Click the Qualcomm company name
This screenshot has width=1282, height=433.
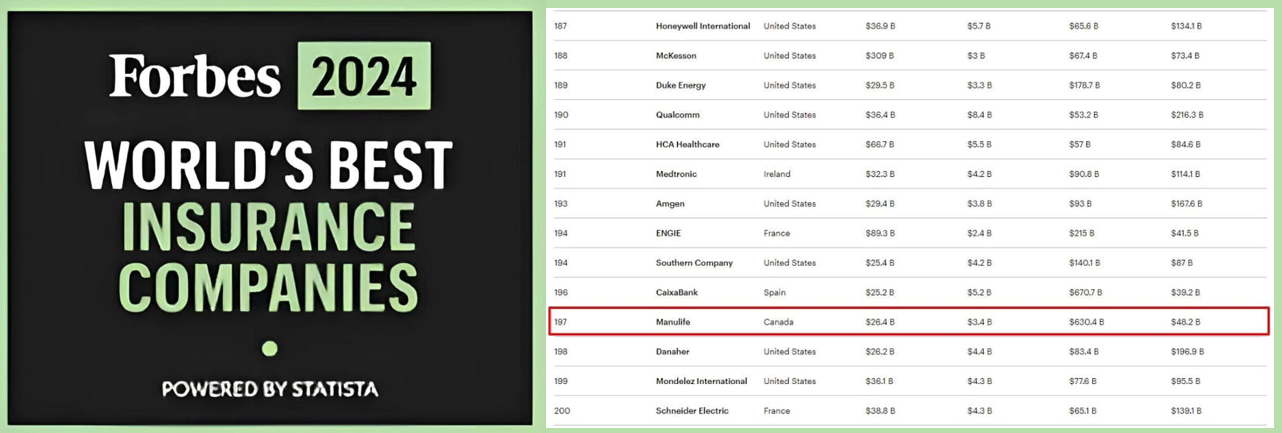(x=678, y=115)
